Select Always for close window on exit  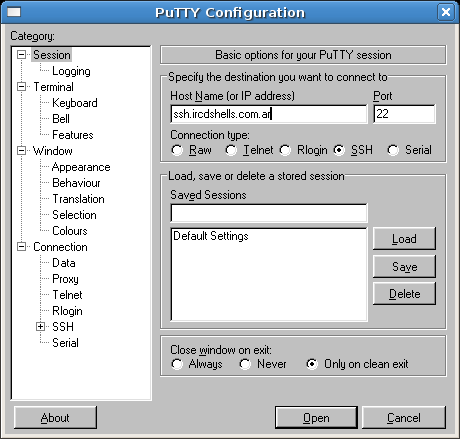[177, 364]
